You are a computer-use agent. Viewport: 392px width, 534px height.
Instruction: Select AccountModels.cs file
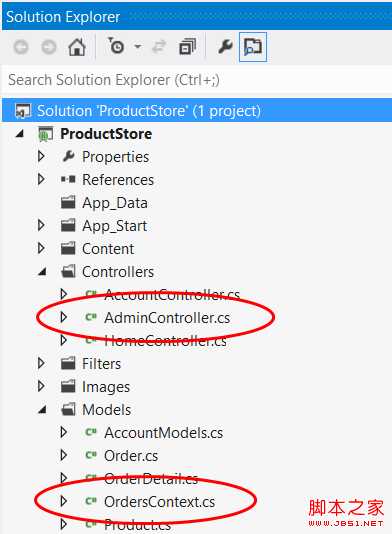tap(163, 433)
